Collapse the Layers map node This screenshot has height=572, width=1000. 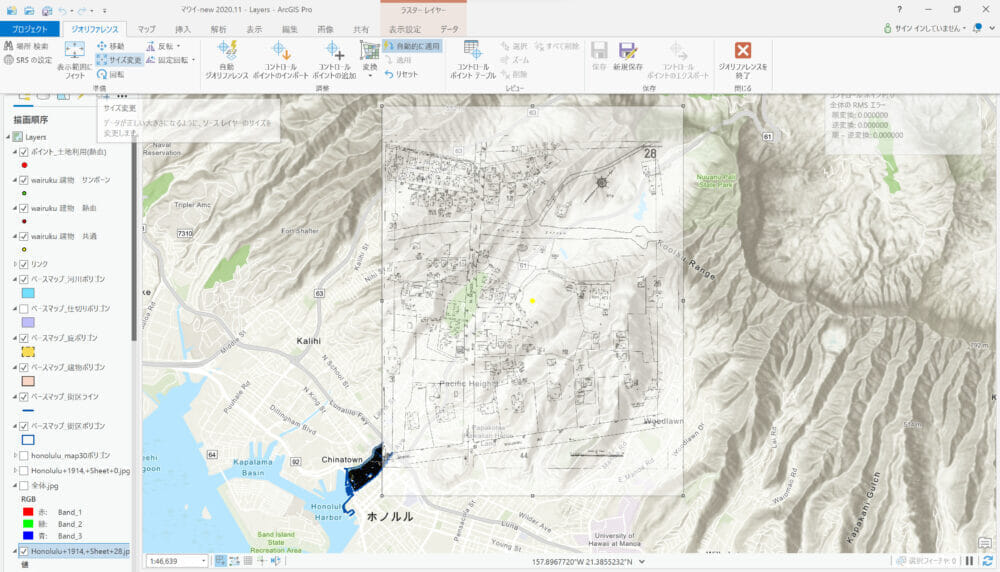8,136
